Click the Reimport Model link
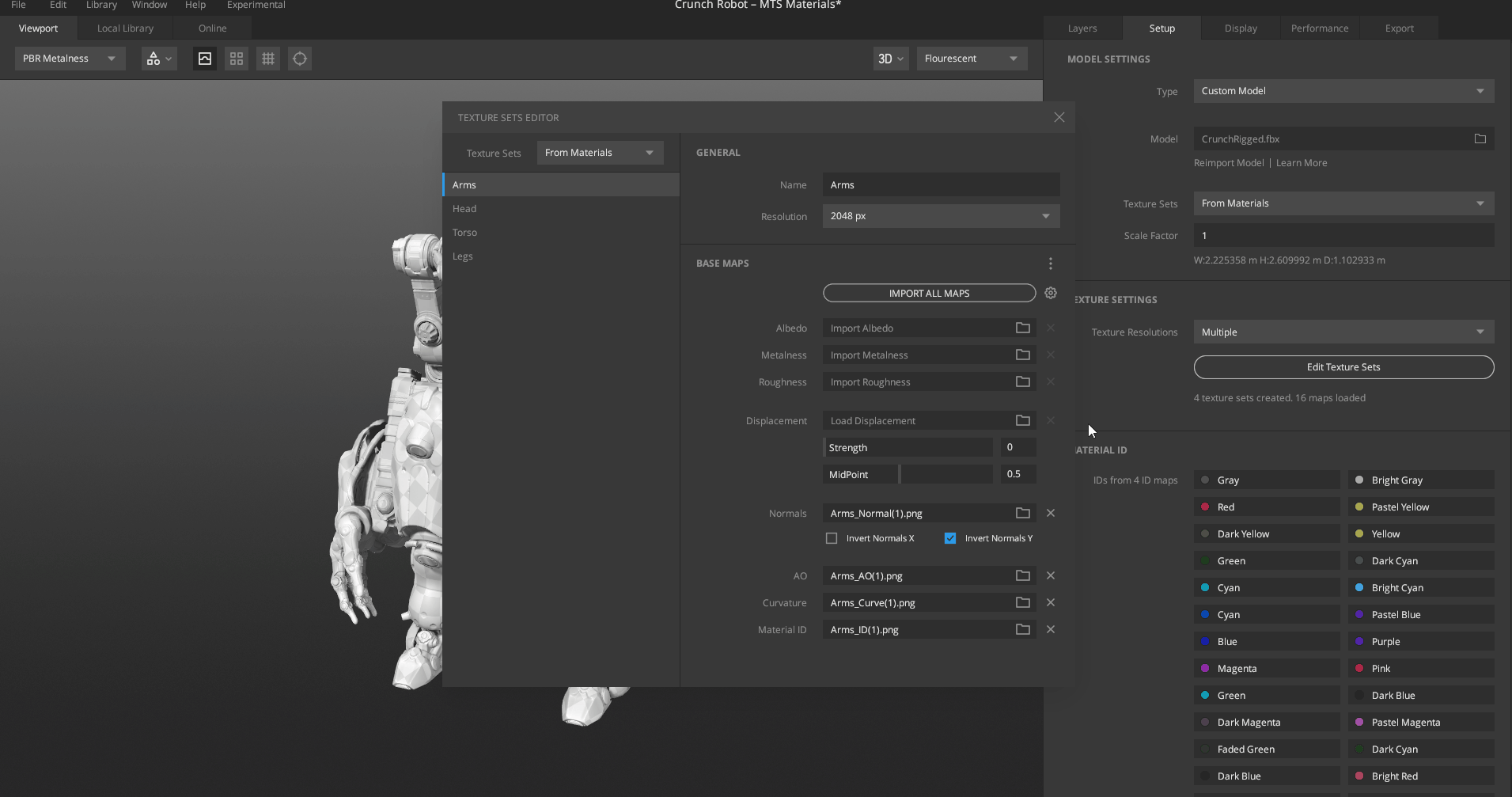This screenshot has height=797, width=1512. (x=1228, y=163)
